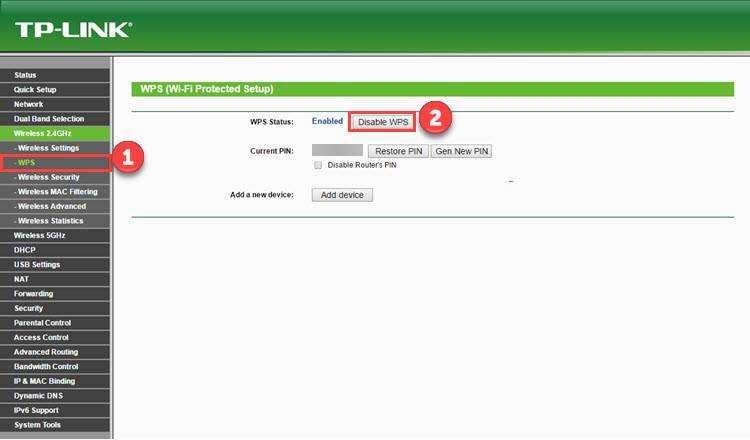Open the Status menu item
The width and height of the screenshot is (750, 440).
click(55, 75)
